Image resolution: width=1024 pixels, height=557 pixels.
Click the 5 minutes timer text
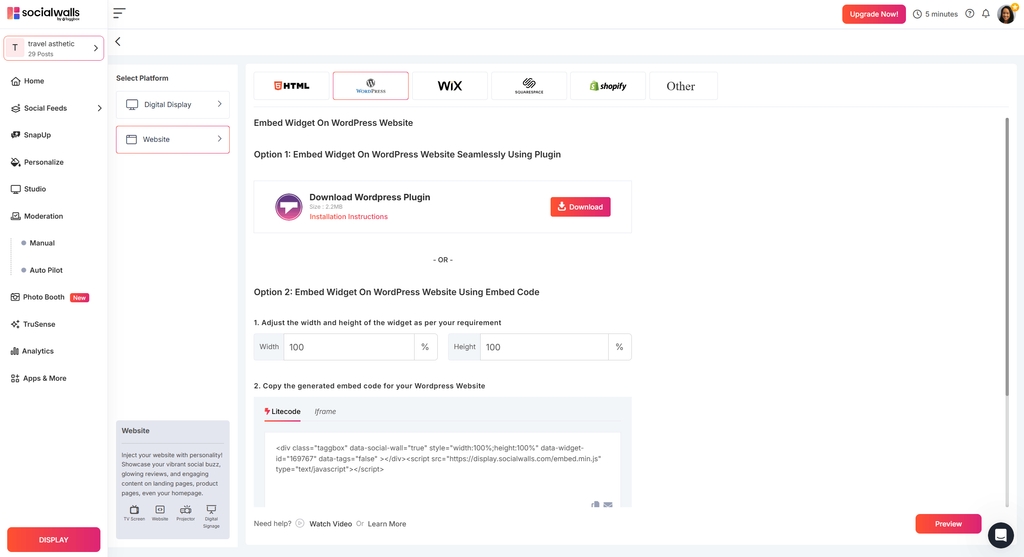coord(941,14)
